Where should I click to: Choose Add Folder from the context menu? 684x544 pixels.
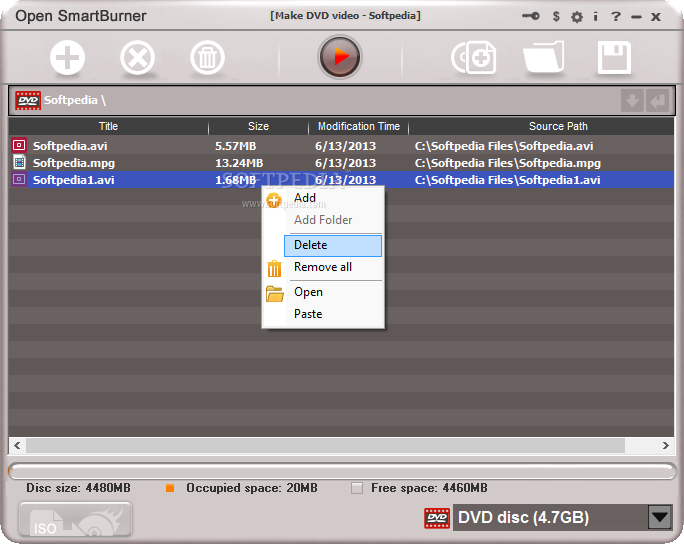(x=325, y=220)
